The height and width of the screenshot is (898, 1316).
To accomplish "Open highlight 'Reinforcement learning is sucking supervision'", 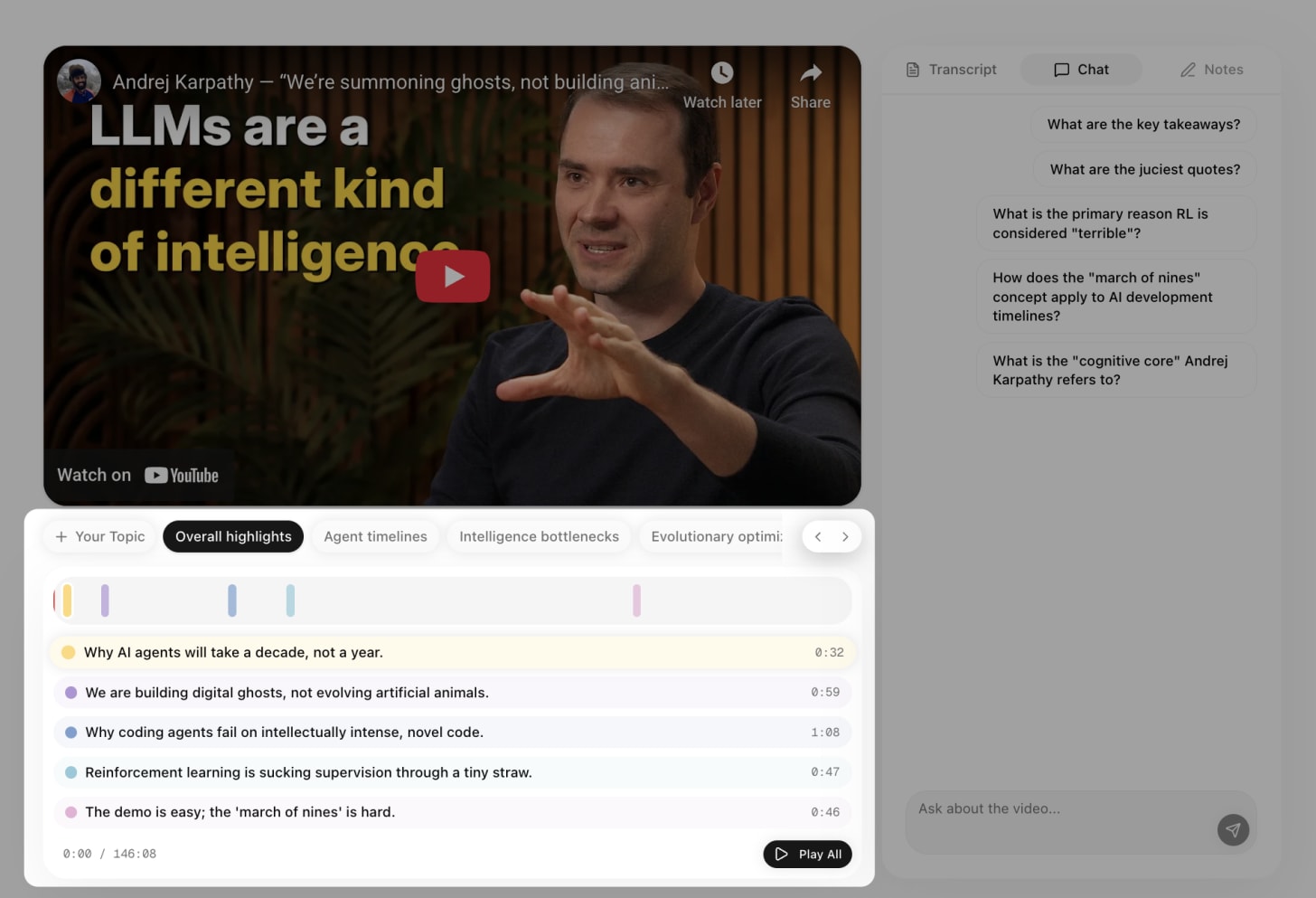I will pyautogui.click(x=452, y=772).
